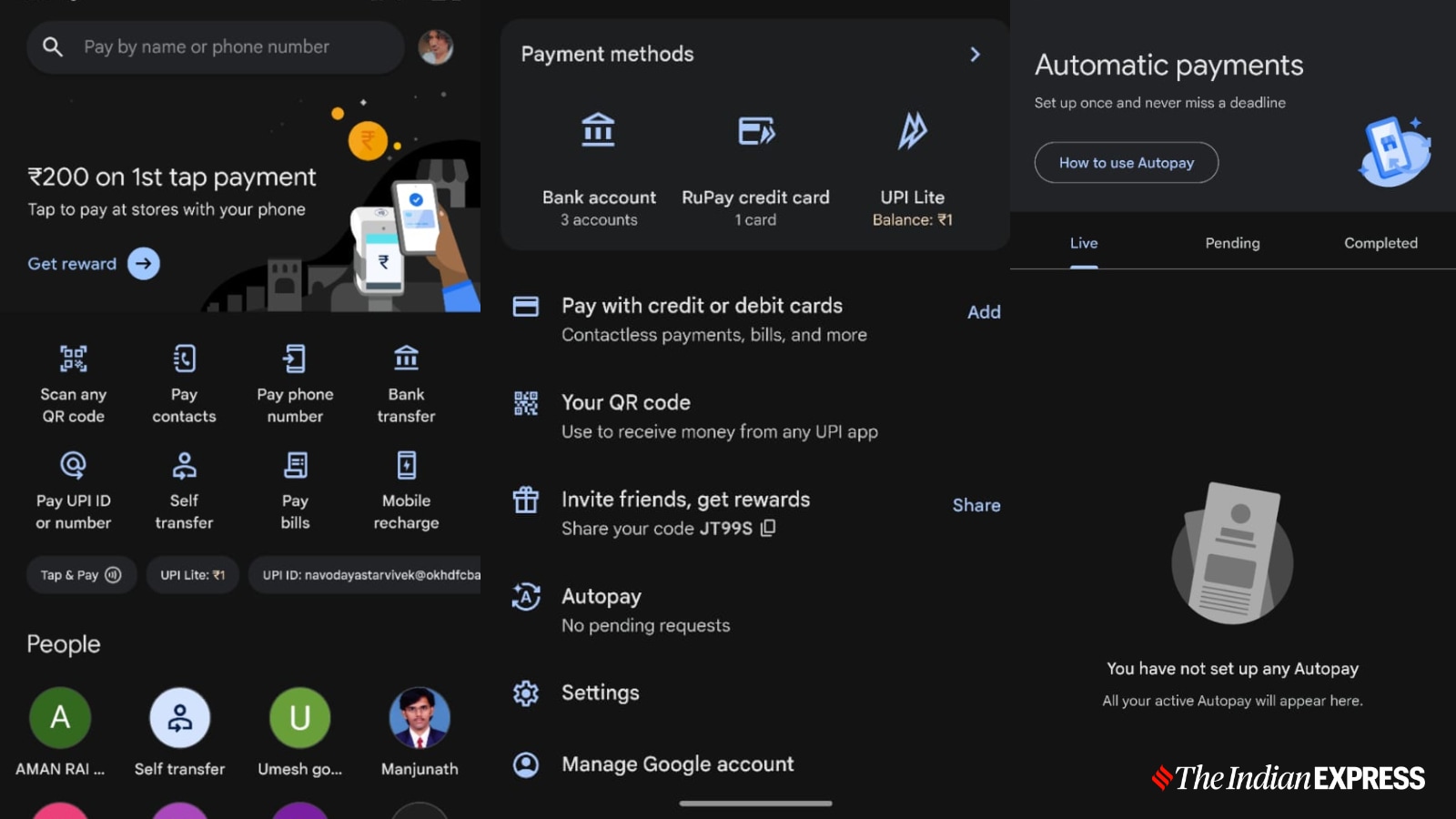Select Scan any QR code
1456x819 pixels.
pyautogui.click(x=73, y=382)
